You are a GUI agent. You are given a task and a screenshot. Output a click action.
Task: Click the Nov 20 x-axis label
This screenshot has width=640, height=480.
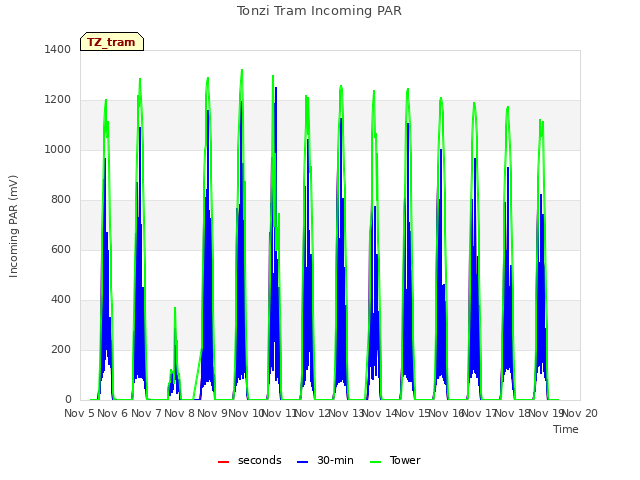580,413
